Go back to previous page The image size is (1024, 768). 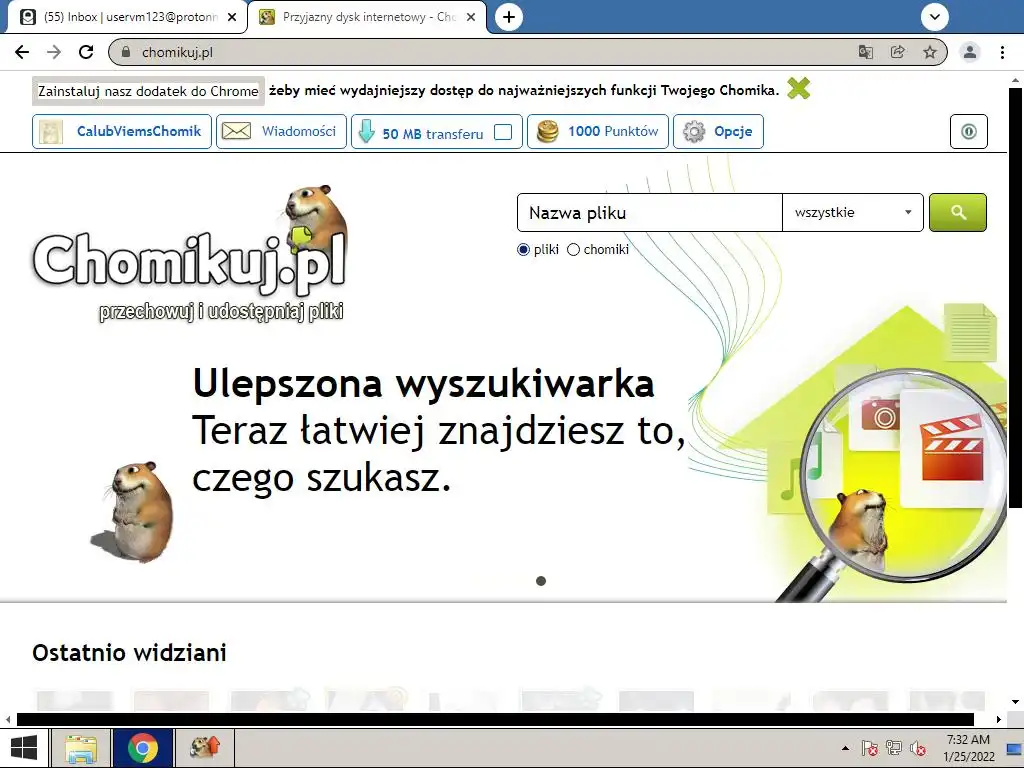coord(22,52)
